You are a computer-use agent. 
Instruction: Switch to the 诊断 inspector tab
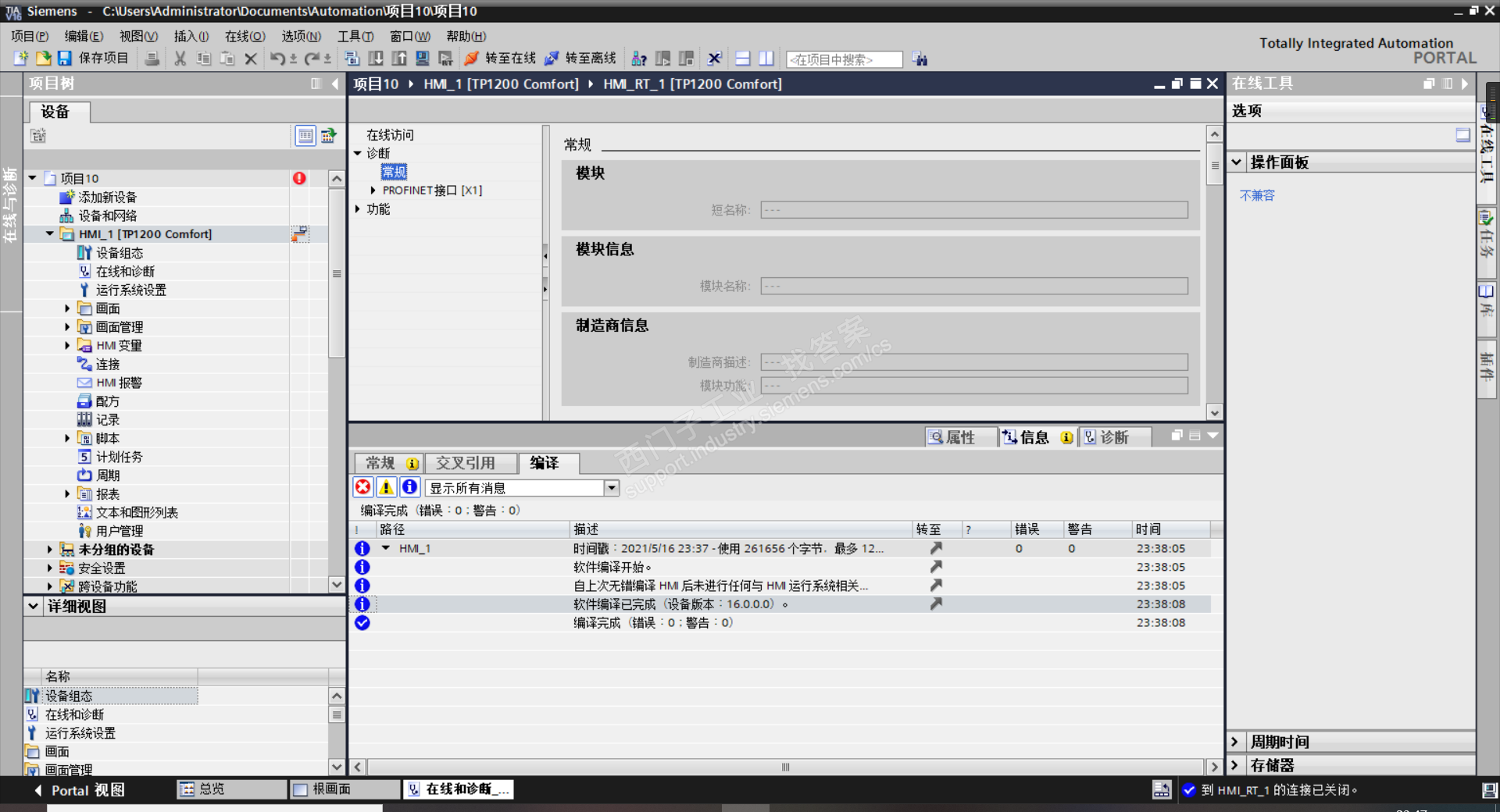pos(1114,437)
